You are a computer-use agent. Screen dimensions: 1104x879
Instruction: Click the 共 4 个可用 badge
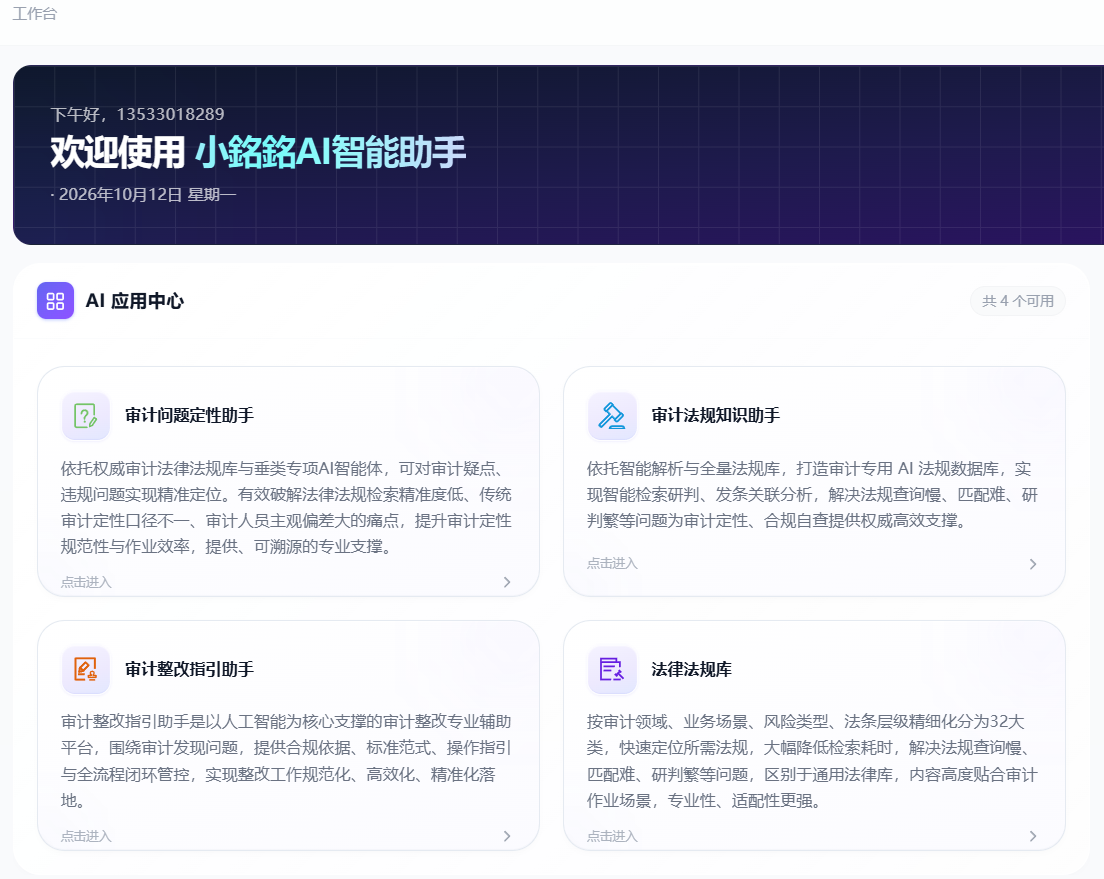point(1017,301)
